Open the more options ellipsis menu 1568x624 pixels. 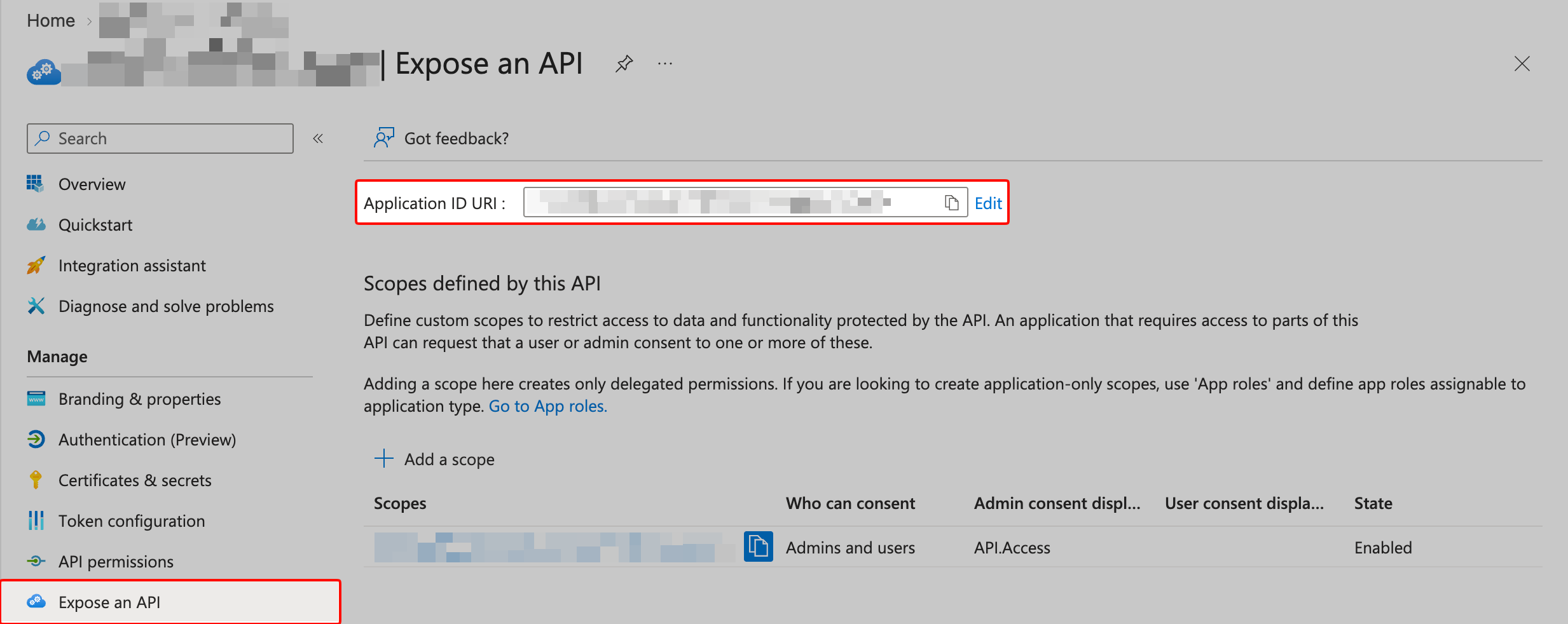[x=665, y=64]
